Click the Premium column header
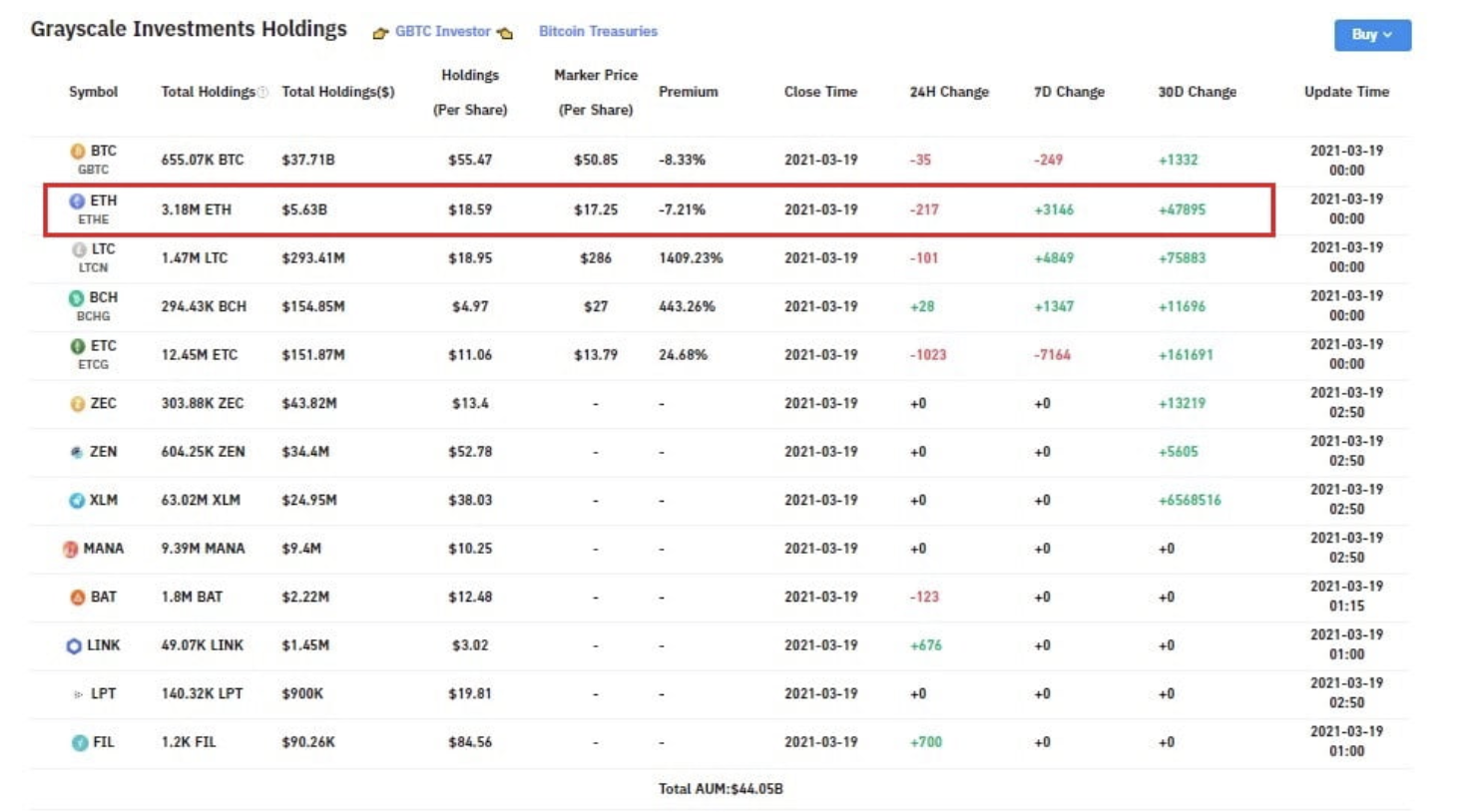This screenshot has width=1483, height=812. [688, 92]
